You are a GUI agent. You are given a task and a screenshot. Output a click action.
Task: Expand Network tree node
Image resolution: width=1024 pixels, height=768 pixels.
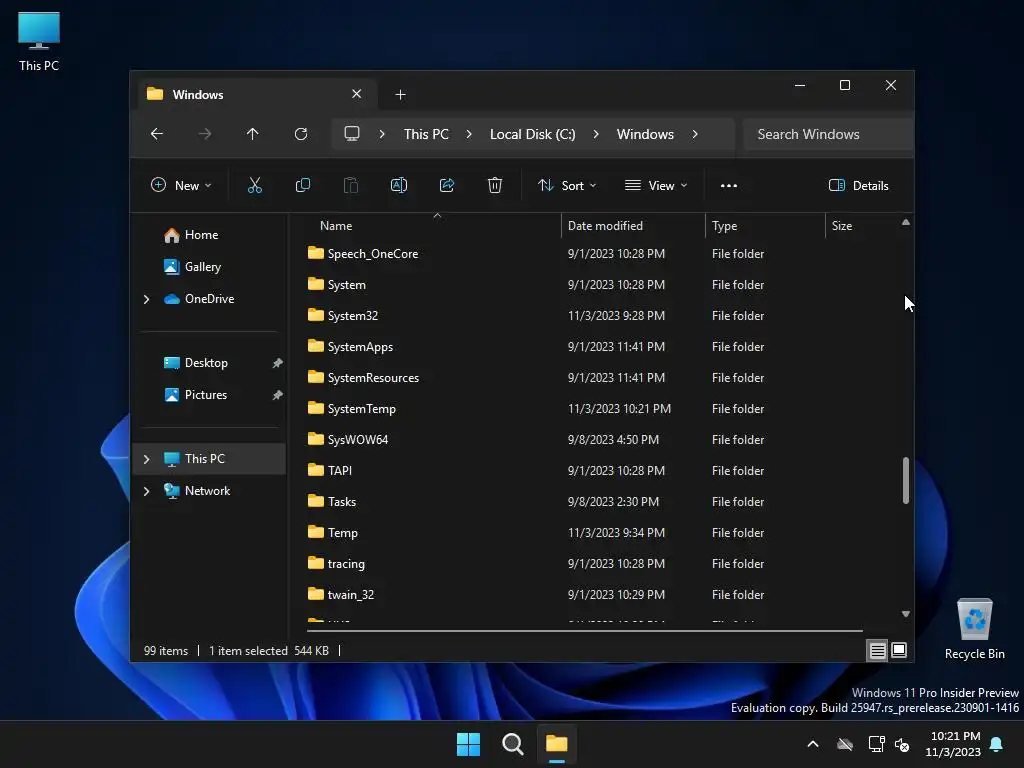pyautogui.click(x=147, y=491)
